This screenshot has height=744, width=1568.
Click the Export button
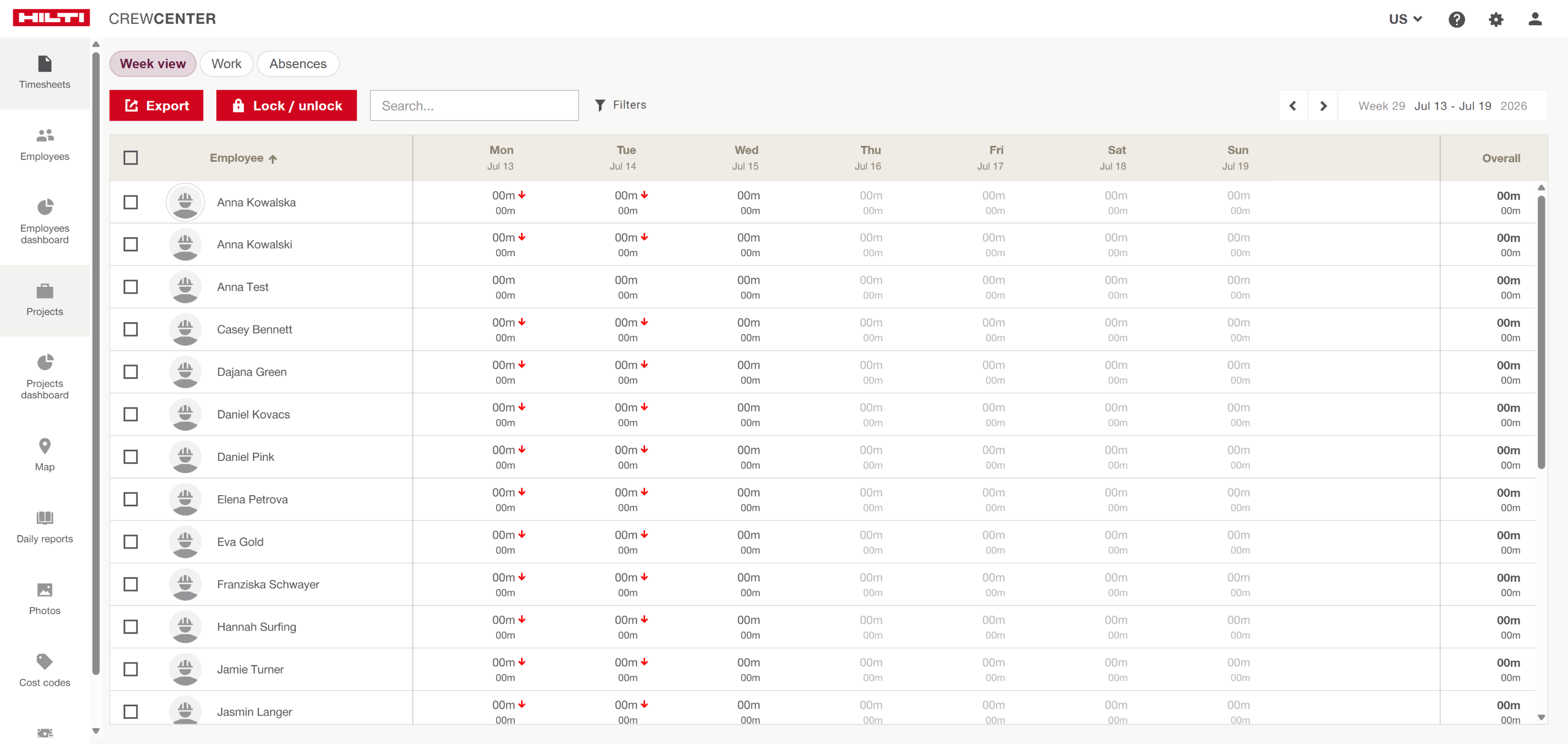(157, 105)
